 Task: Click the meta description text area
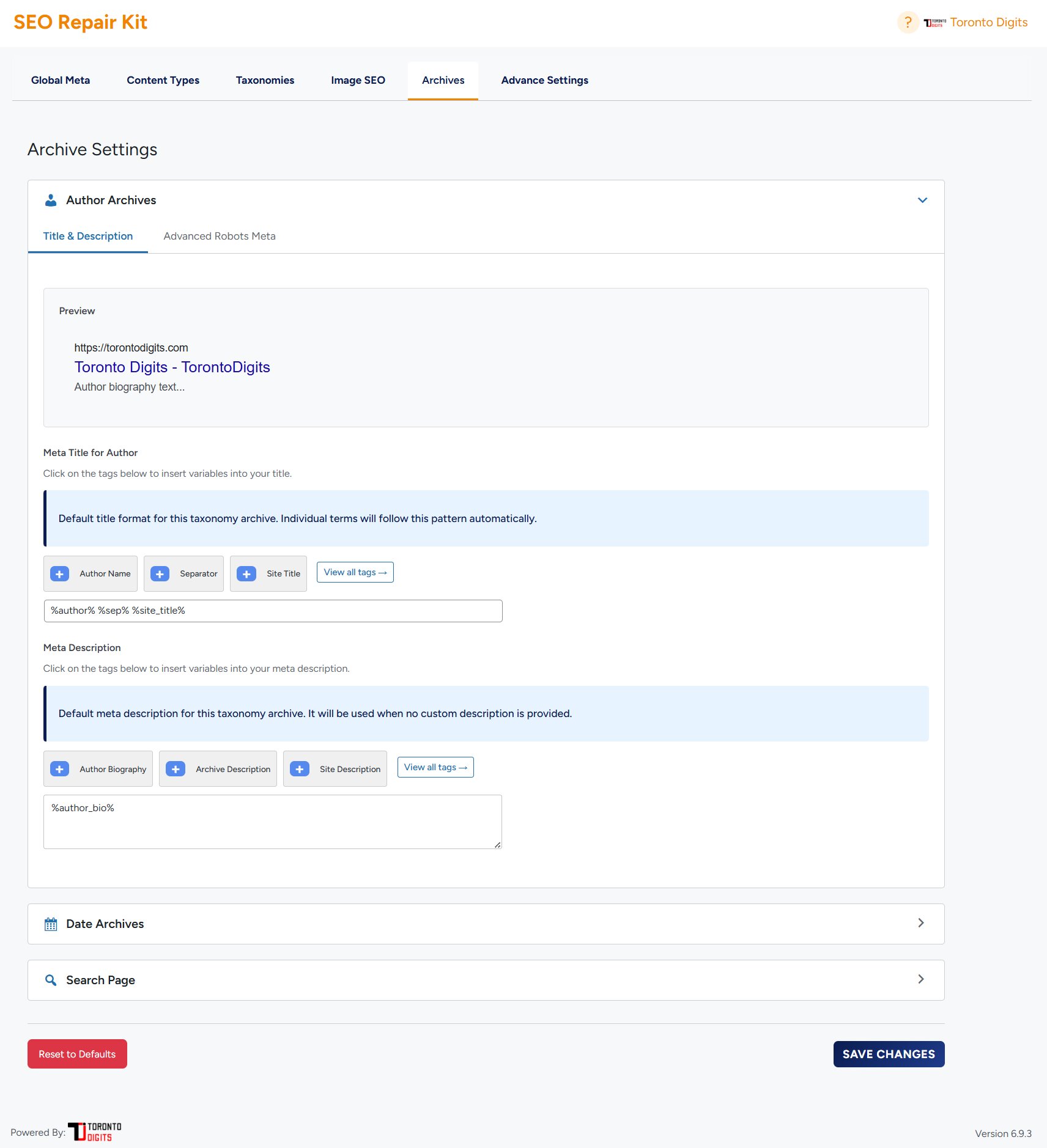click(273, 822)
